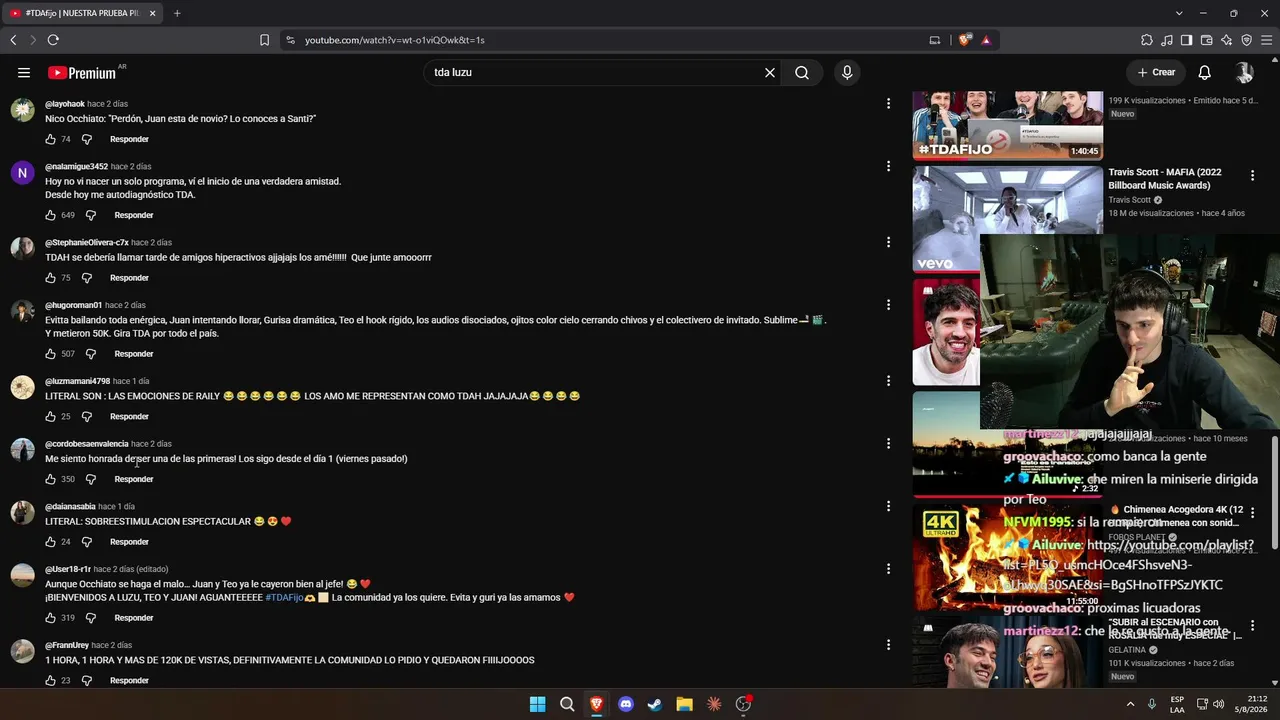Open Steam from the taskbar
Image resolution: width=1280 pixels, height=720 pixels.
[x=655, y=704]
